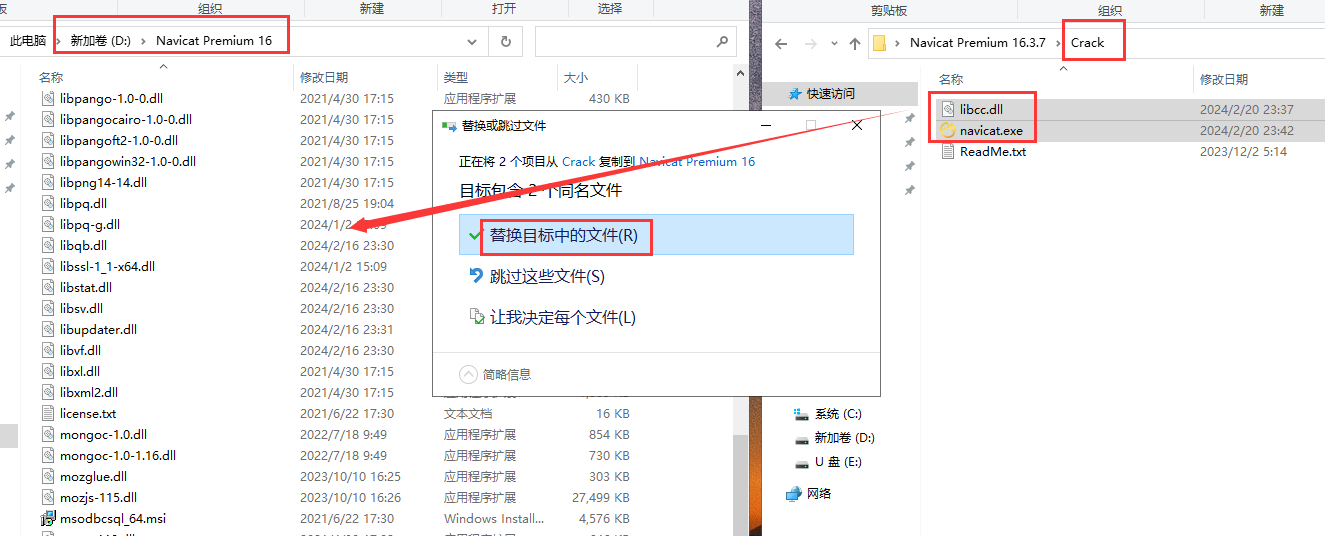This screenshot has width=1325, height=536.
Task: Click Crack breadcrumb in right window
Action: click(x=1087, y=43)
